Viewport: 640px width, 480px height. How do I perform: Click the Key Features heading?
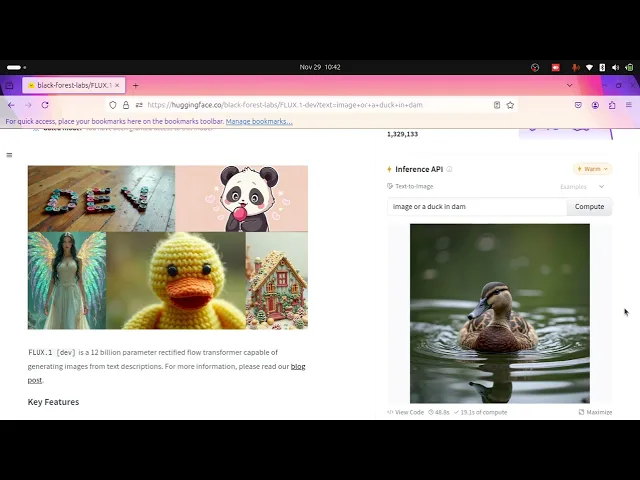pyautogui.click(x=53, y=402)
